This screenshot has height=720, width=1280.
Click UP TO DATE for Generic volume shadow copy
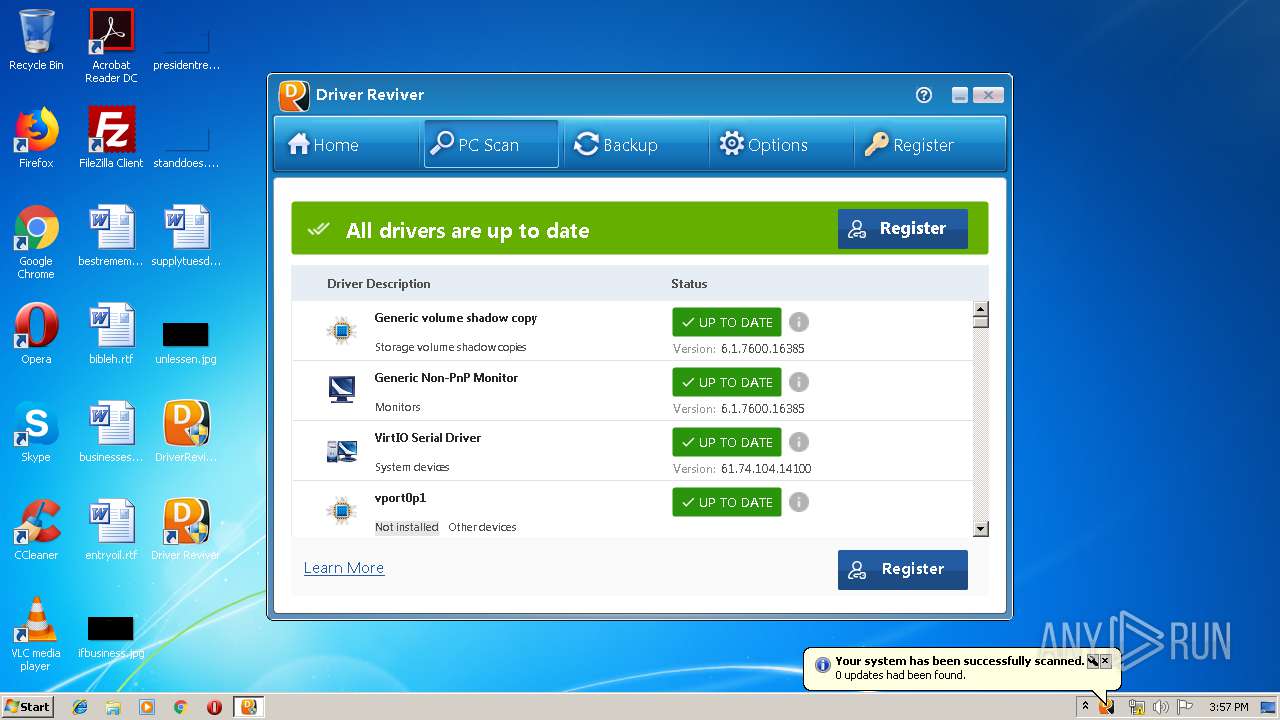[x=727, y=322]
